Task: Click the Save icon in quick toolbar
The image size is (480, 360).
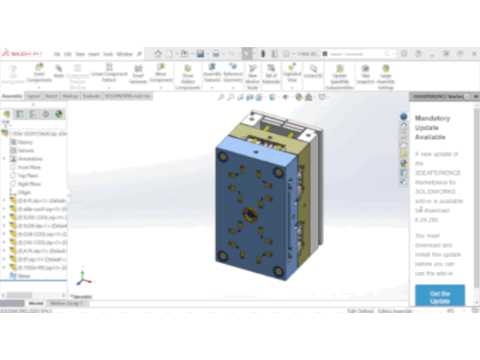Action: 200,54
